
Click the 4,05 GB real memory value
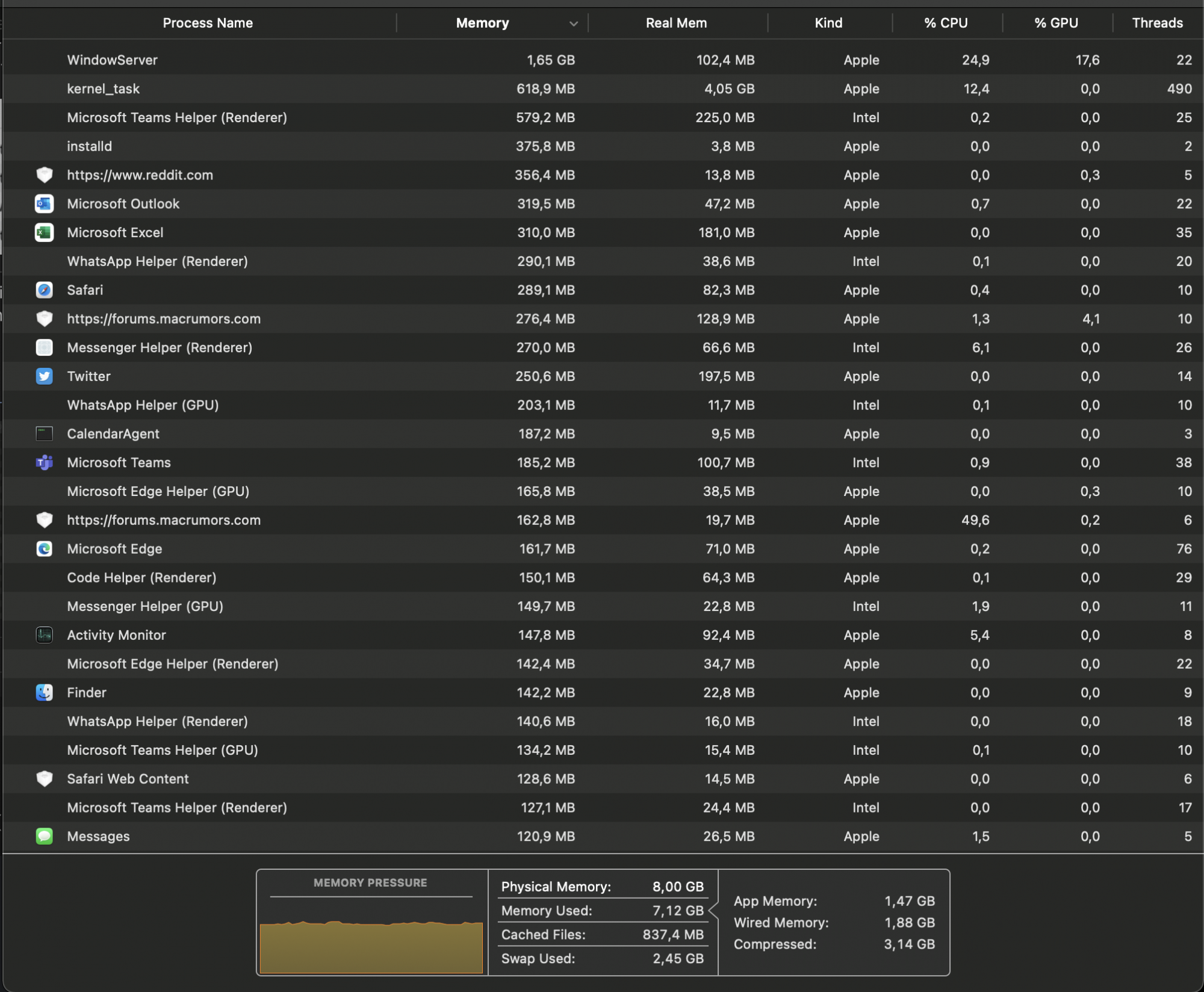coord(729,89)
